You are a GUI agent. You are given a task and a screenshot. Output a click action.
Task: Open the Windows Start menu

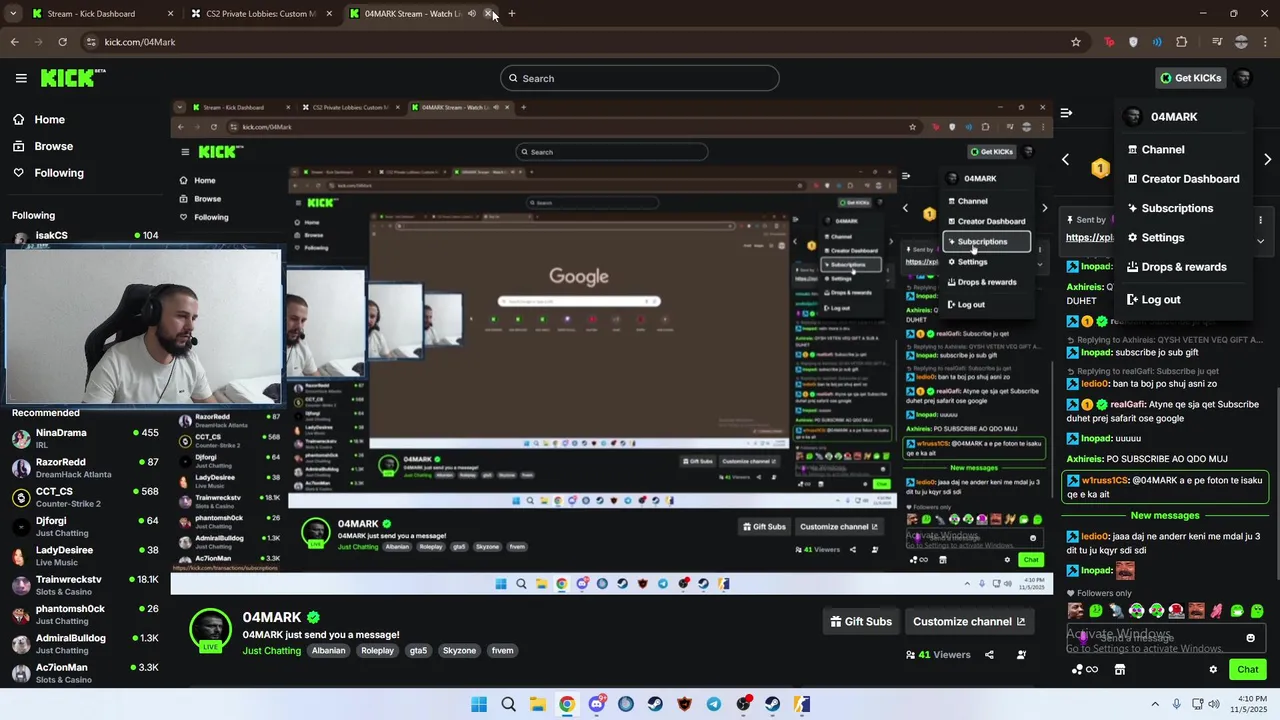pos(479,704)
